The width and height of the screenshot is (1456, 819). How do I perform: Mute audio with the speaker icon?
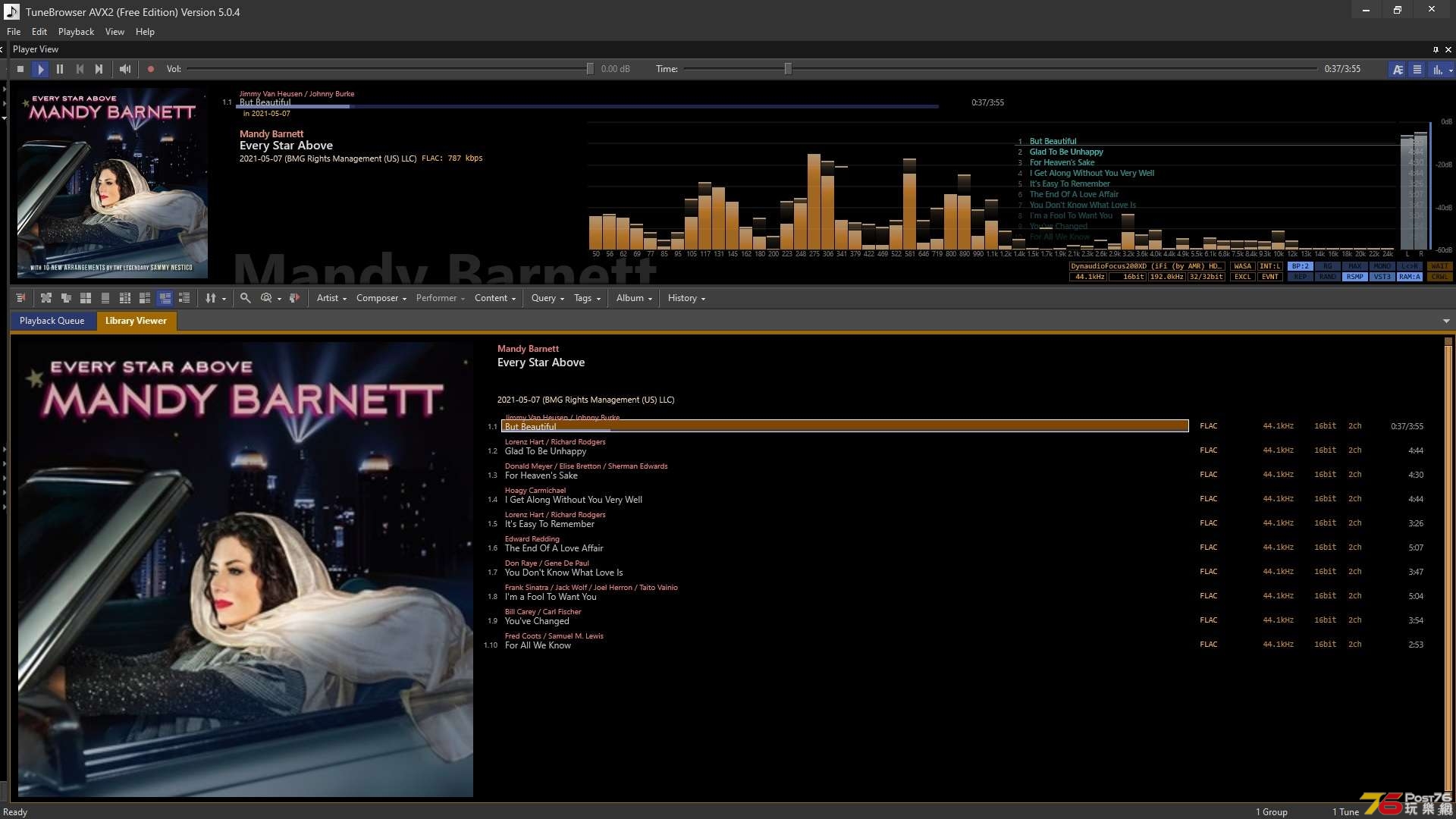tap(125, 69)
